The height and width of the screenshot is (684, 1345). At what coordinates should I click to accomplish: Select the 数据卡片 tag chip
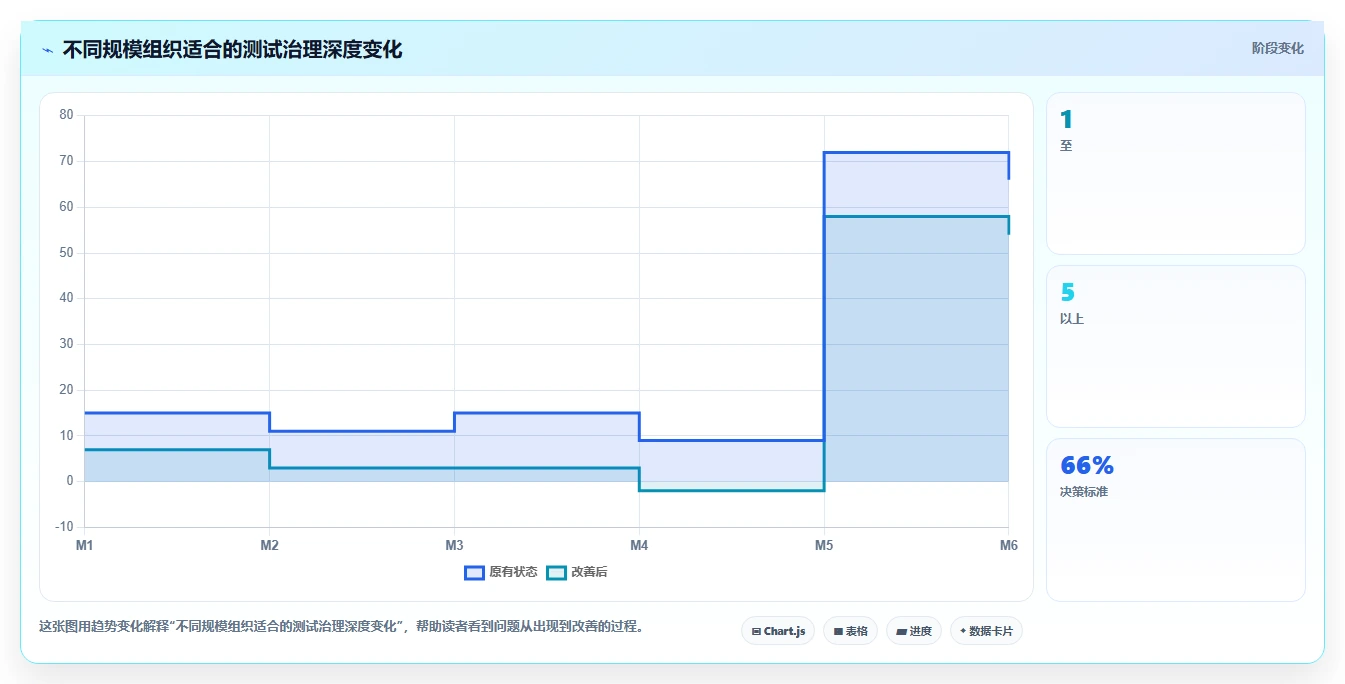tap(986, 631)
